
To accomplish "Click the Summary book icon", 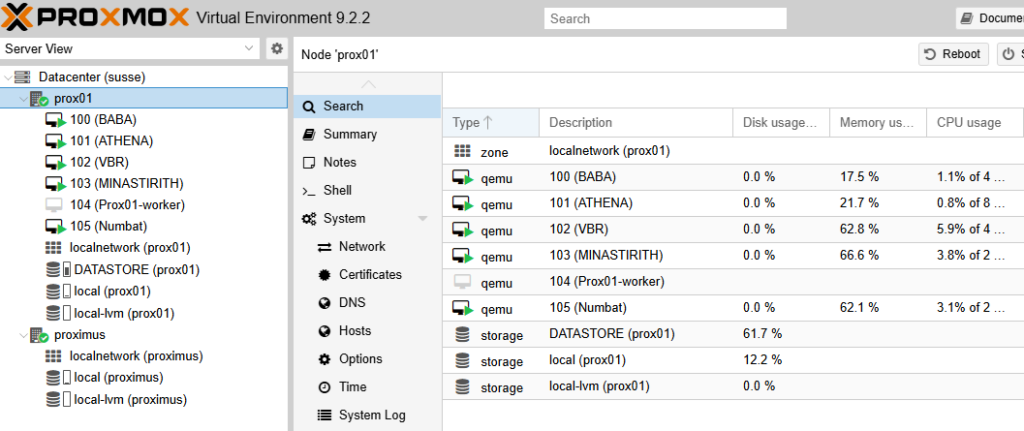I will click(310, 135).
